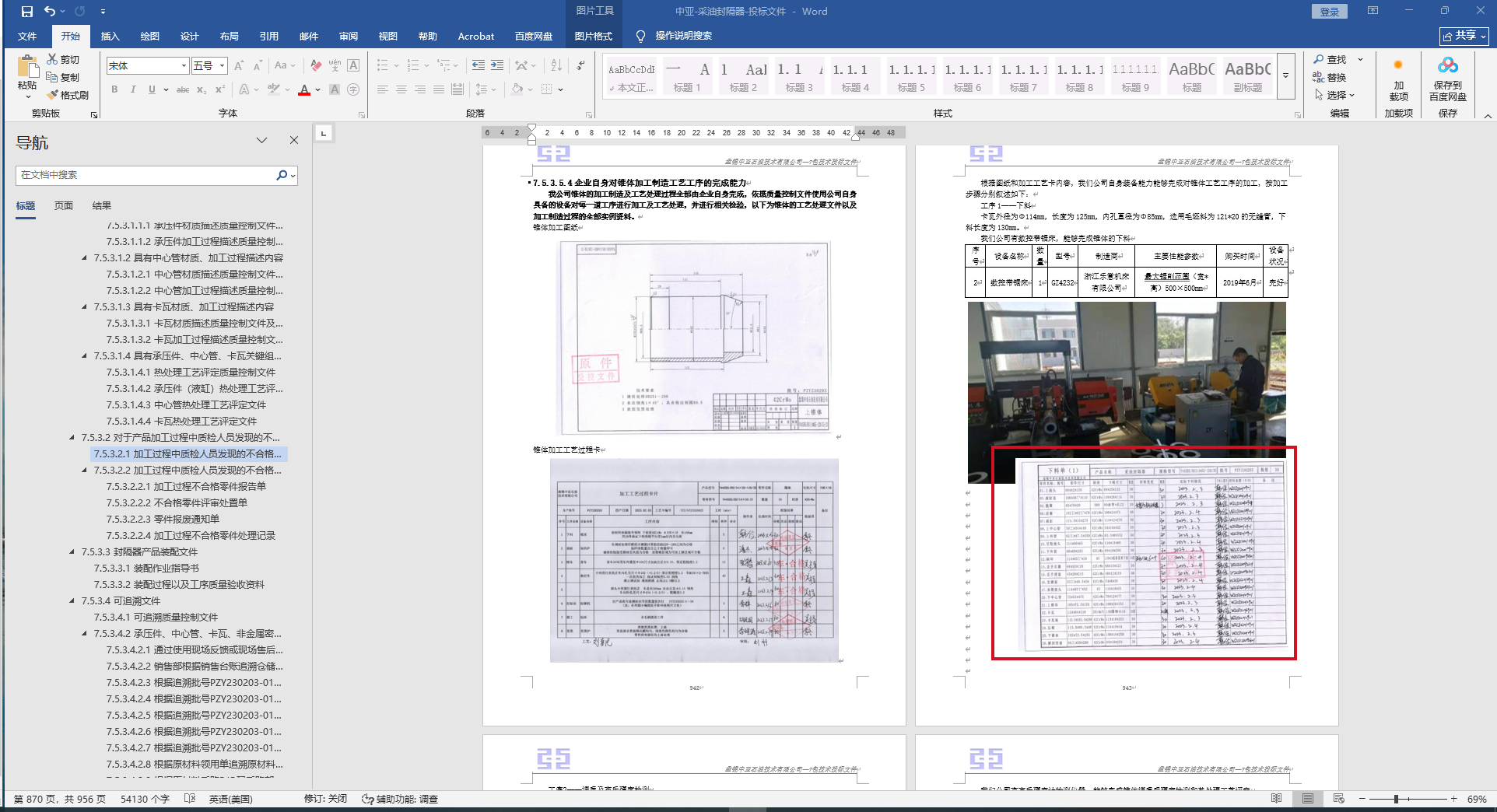The height and width of the screenshot is (812, 1497).
Task: Click the 登录 (Sign in) button
Action: [1330, 12]
